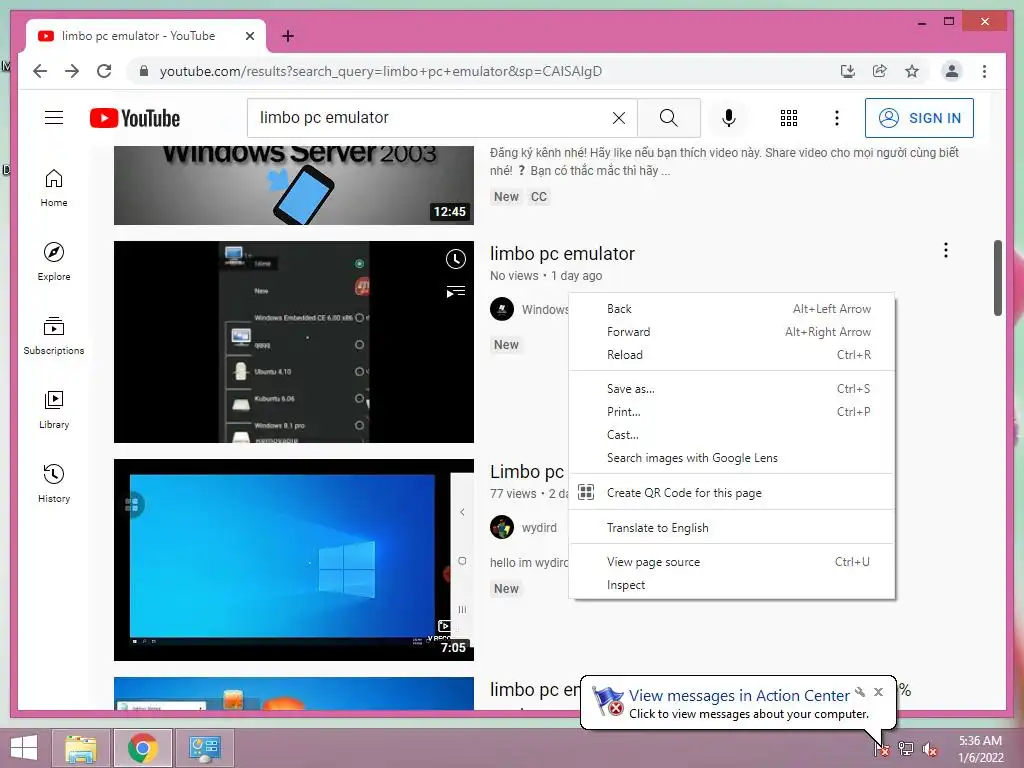Open the Control Panel taskbar icon
Screen dimensions: 1024x768
click(x=205, y=748)
